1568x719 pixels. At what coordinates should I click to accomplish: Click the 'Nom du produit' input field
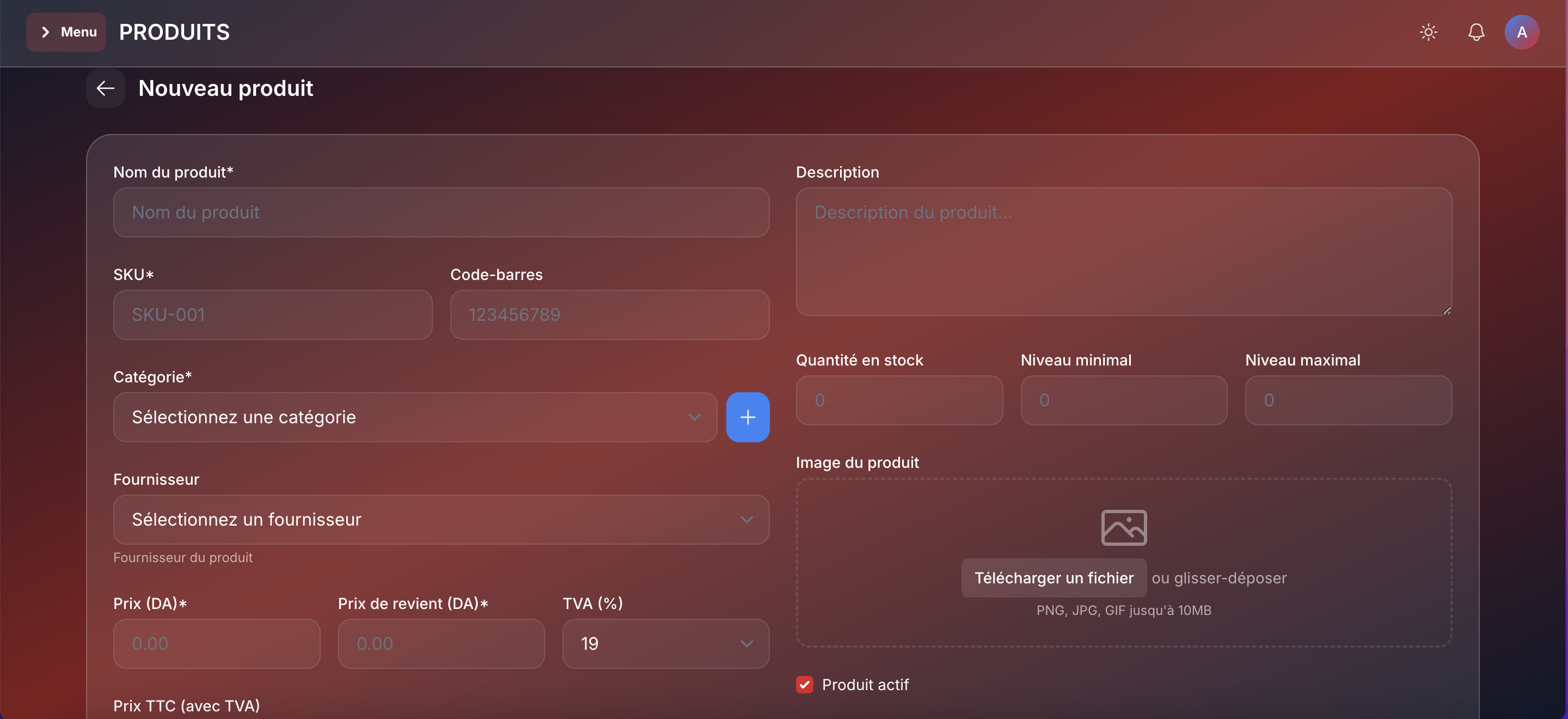[x=440, y=212]
